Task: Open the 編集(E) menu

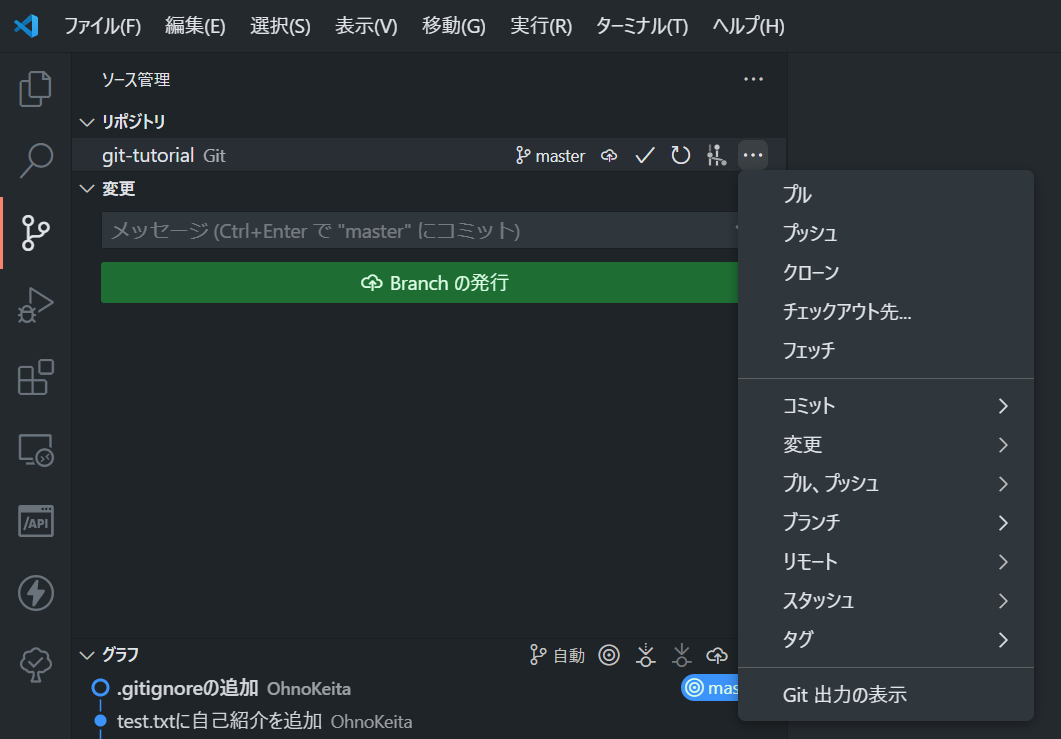Action: click(x=195, y=26)
